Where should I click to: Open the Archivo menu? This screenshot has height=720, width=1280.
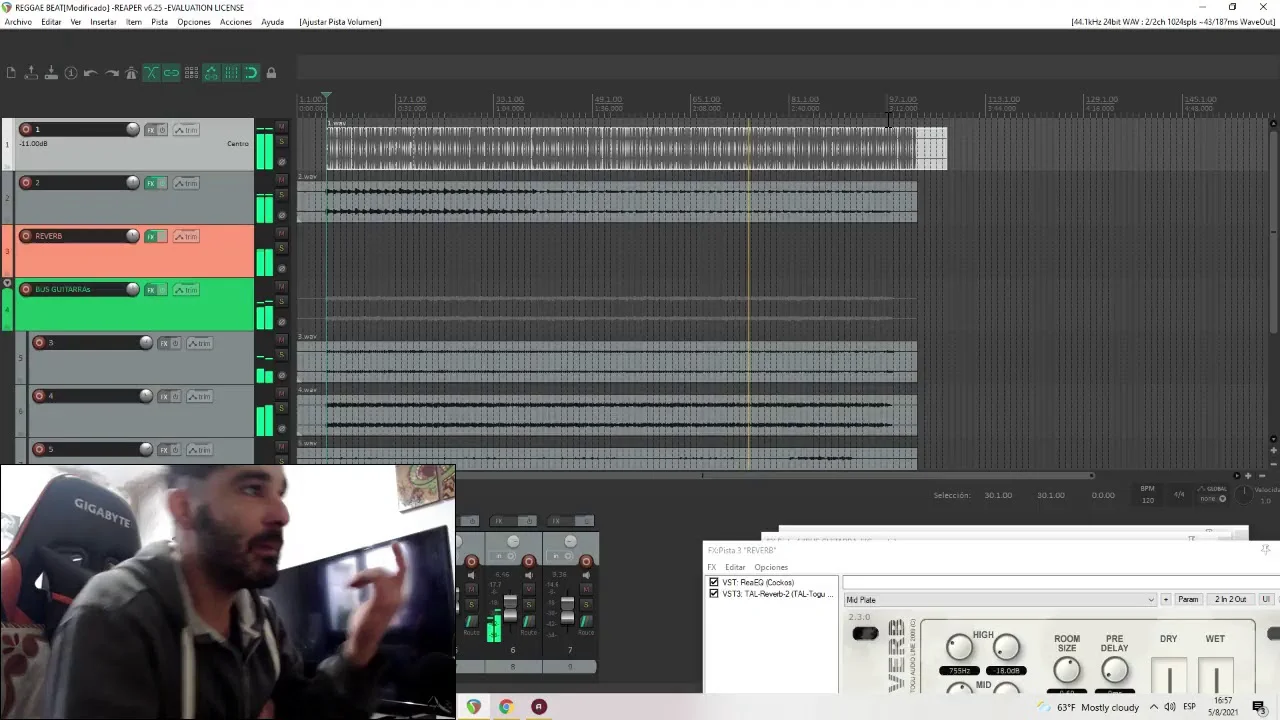tap(18, 22)
